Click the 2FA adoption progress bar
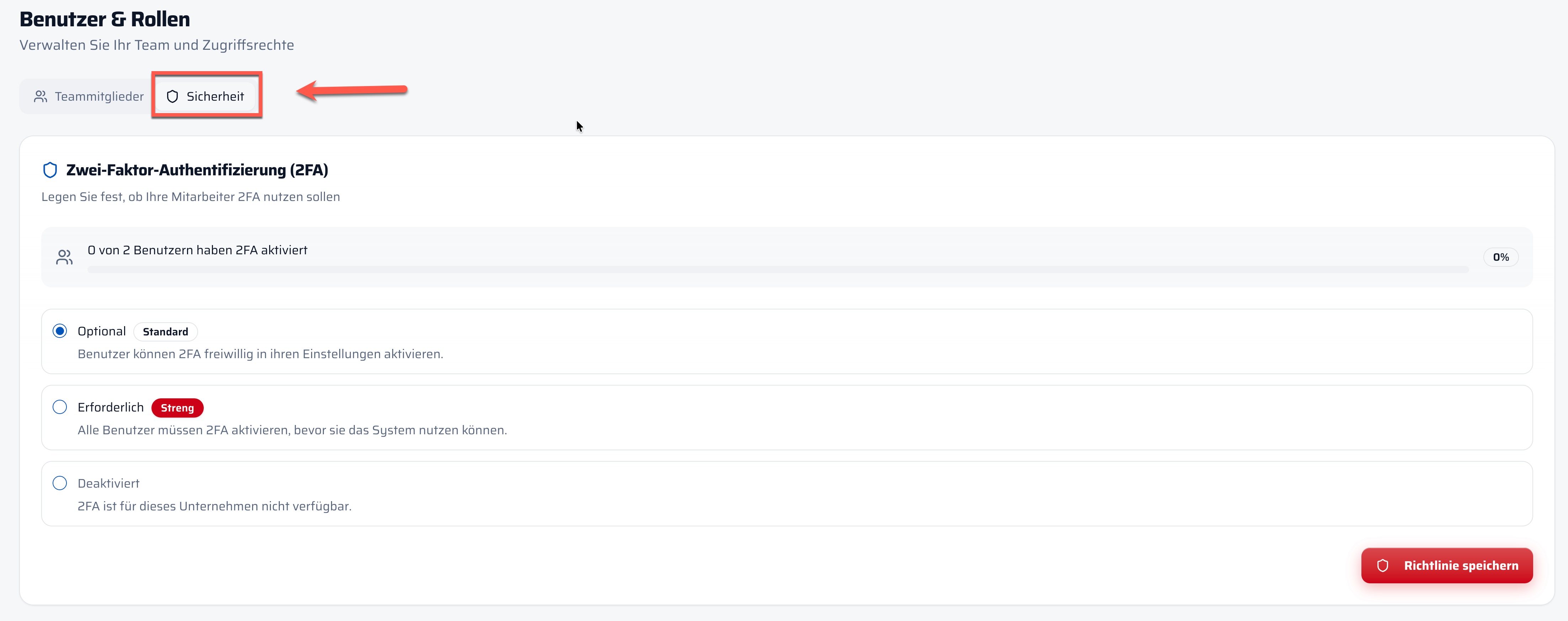 (x=778, y=269)
